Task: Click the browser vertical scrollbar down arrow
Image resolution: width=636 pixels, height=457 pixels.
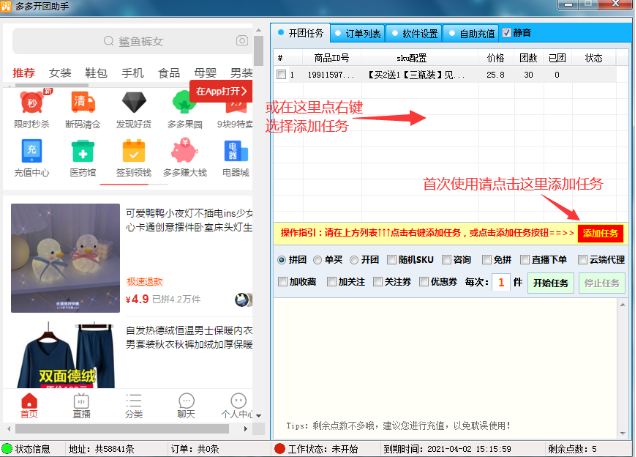Action: 258,416
